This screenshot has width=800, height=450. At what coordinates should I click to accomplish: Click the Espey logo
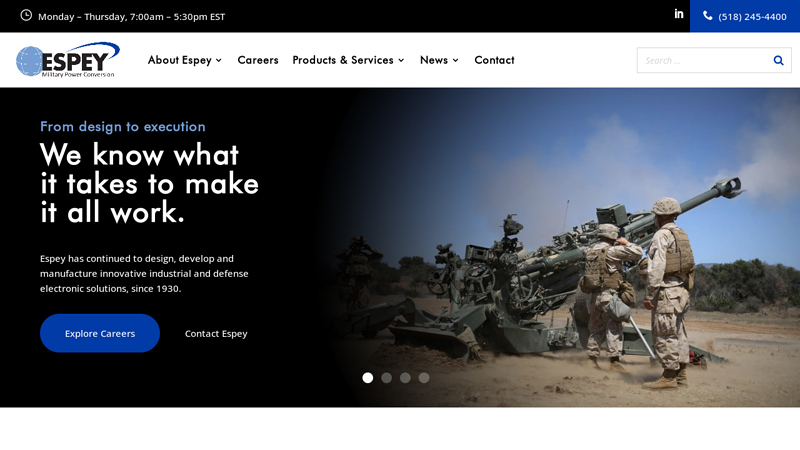pyautogui.click(x=68, y=60)
